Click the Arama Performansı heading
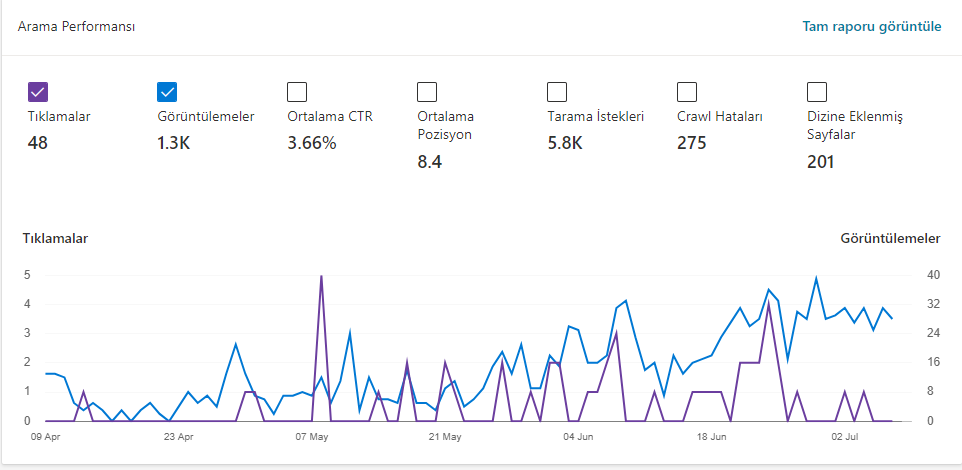 (77, 27)
